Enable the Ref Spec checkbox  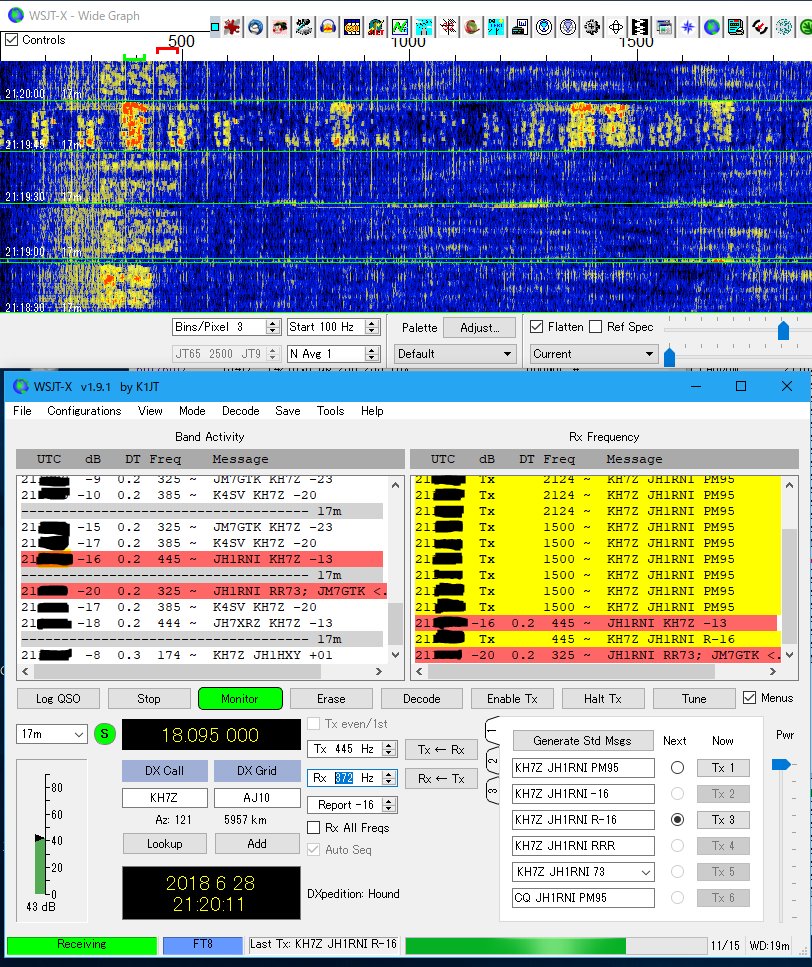point(596,327)
